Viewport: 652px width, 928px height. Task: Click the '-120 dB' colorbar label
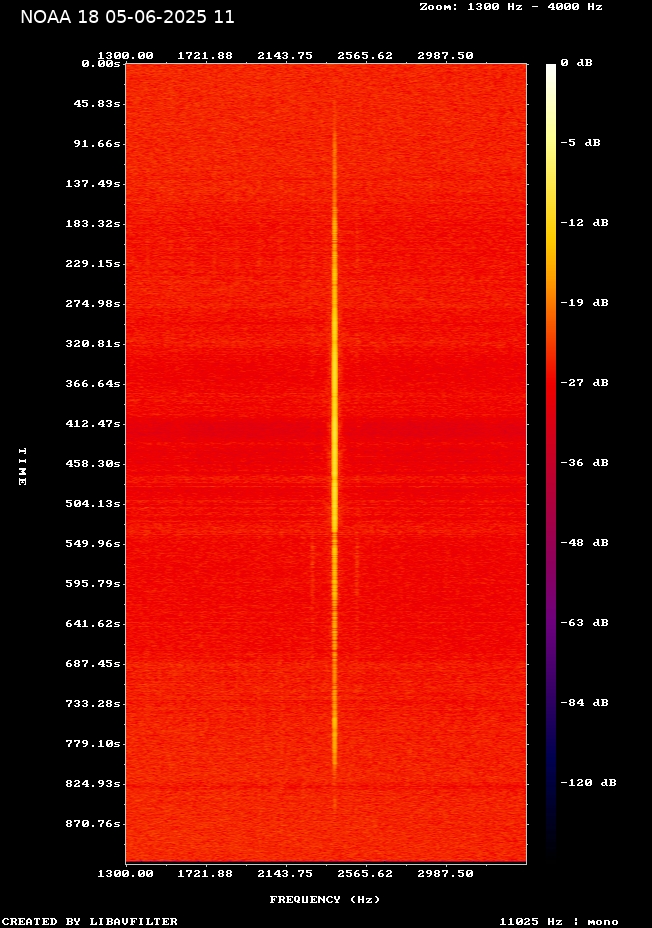[x=589, y=782]
